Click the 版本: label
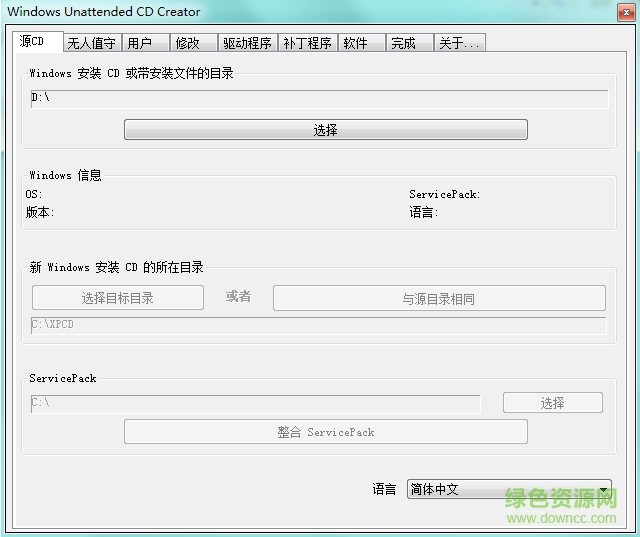 click(x=40, y=212)
